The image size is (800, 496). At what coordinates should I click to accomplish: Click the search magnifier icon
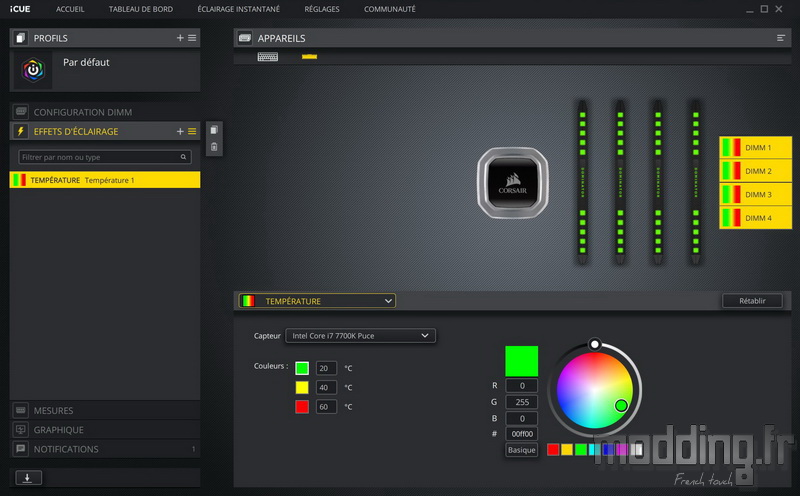coord(183,157)
